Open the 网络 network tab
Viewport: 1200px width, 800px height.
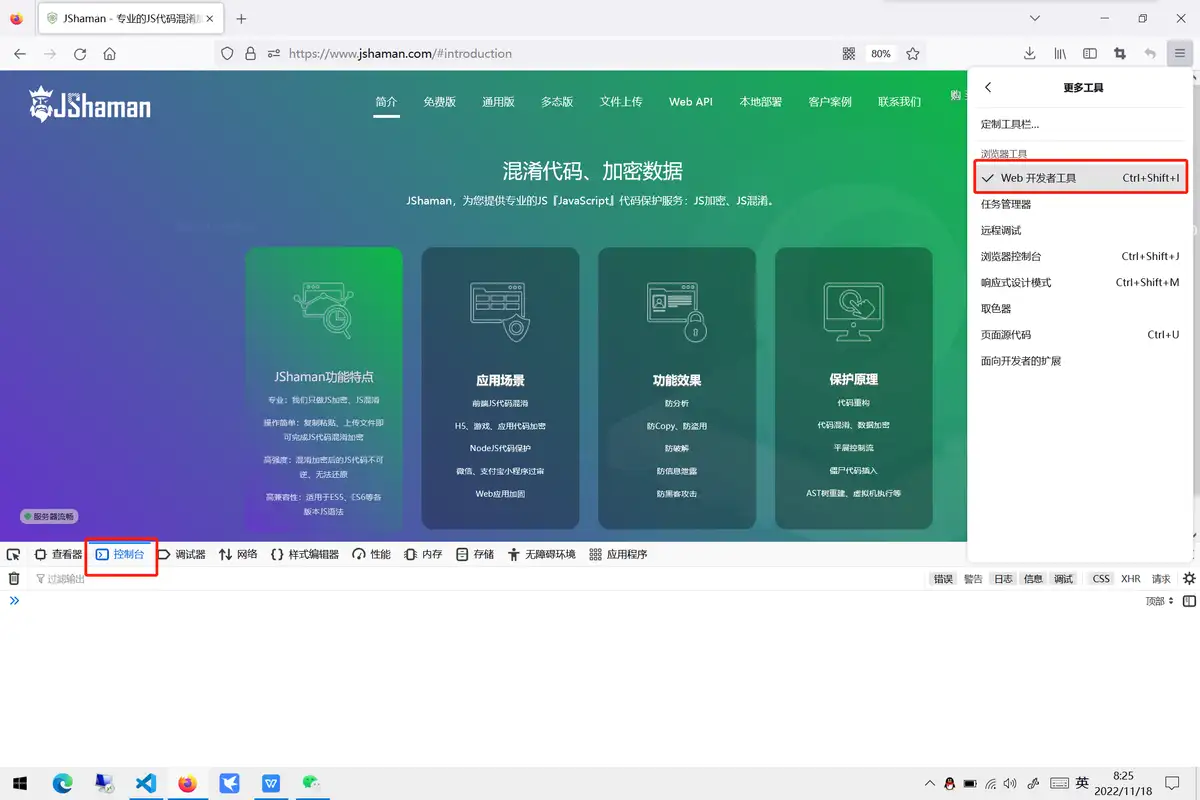click(x=238, y=554)
